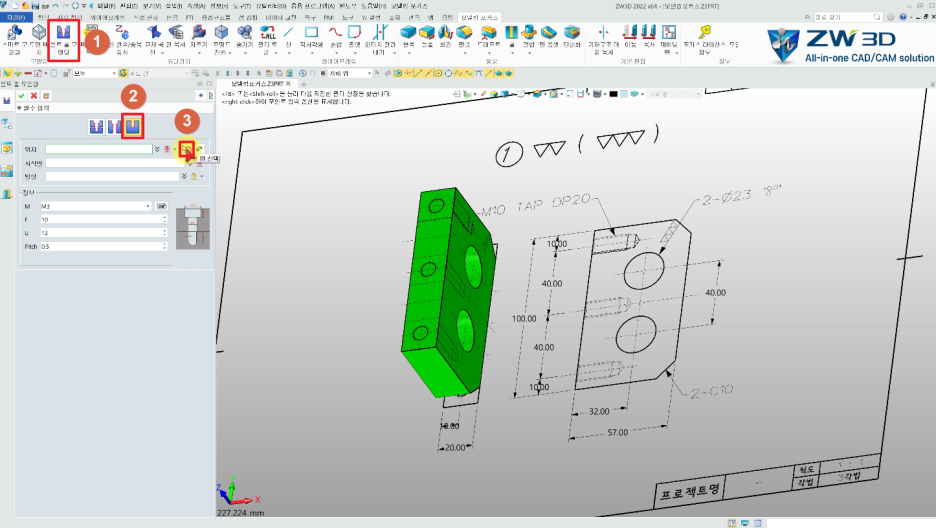
Task: Click the license key icon in ribbon
Action: point(704,33)
